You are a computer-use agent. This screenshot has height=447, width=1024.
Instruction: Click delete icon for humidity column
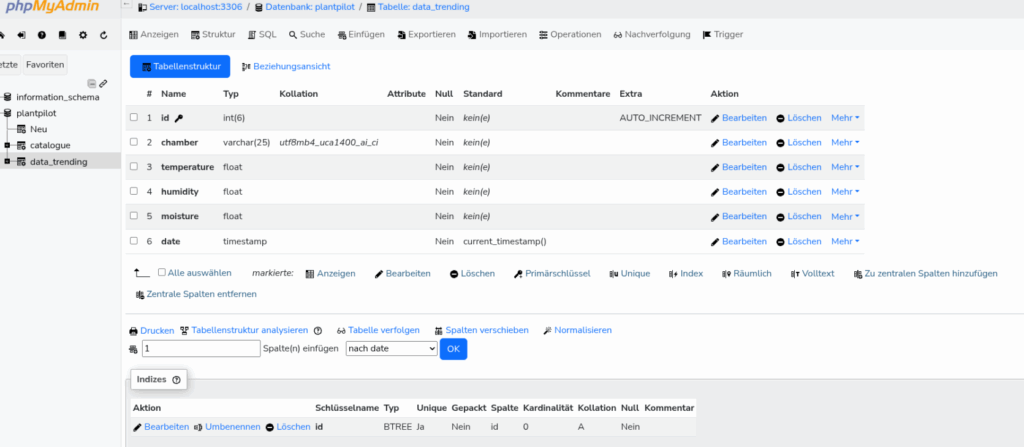(781, 192)
